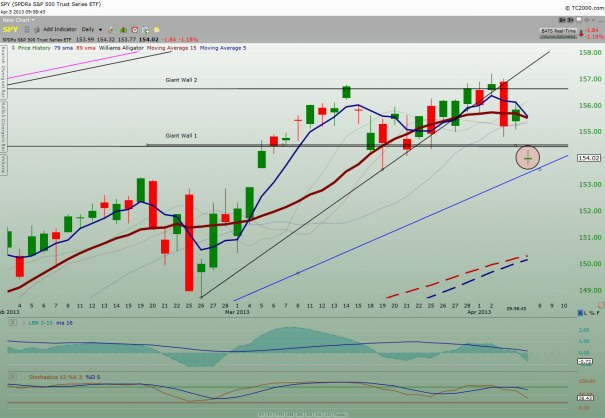Close the LBR 3-10 indicator pane
605x418 pixels.
click(x=13, y=323)
